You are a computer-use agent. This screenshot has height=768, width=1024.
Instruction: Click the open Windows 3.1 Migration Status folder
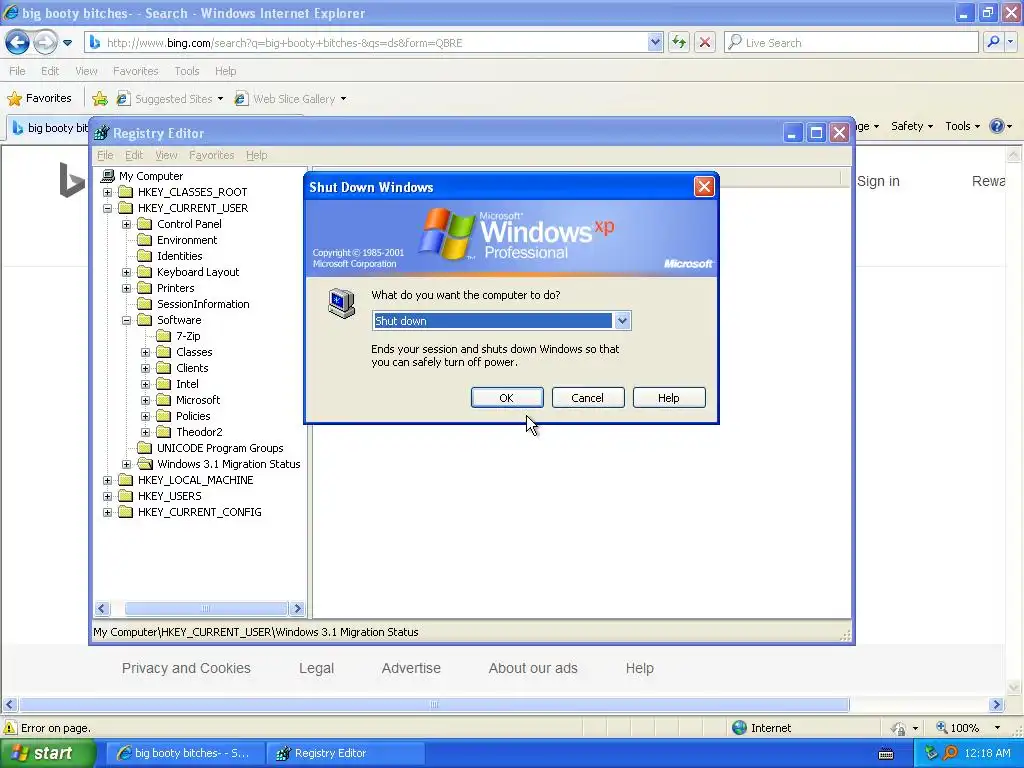point(145,464)
